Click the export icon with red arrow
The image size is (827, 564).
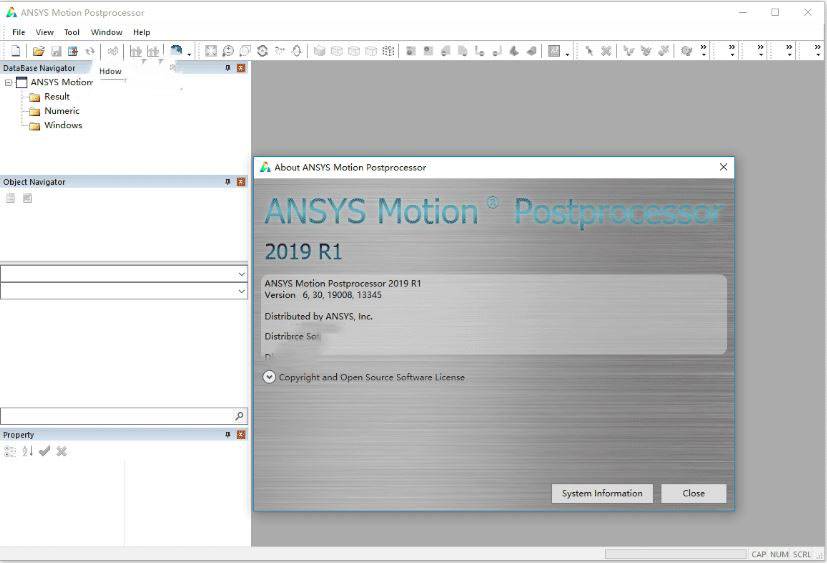click(x=73, y=51)
